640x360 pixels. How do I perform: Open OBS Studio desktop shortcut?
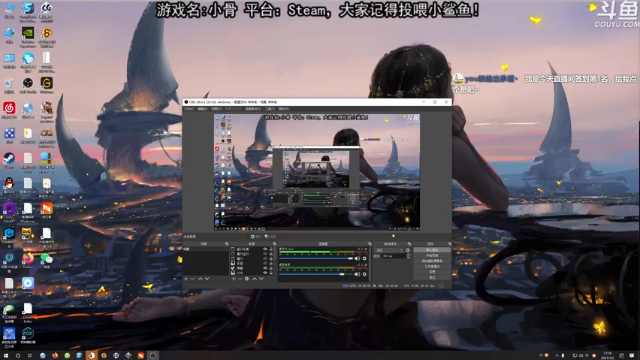point(28,85)
